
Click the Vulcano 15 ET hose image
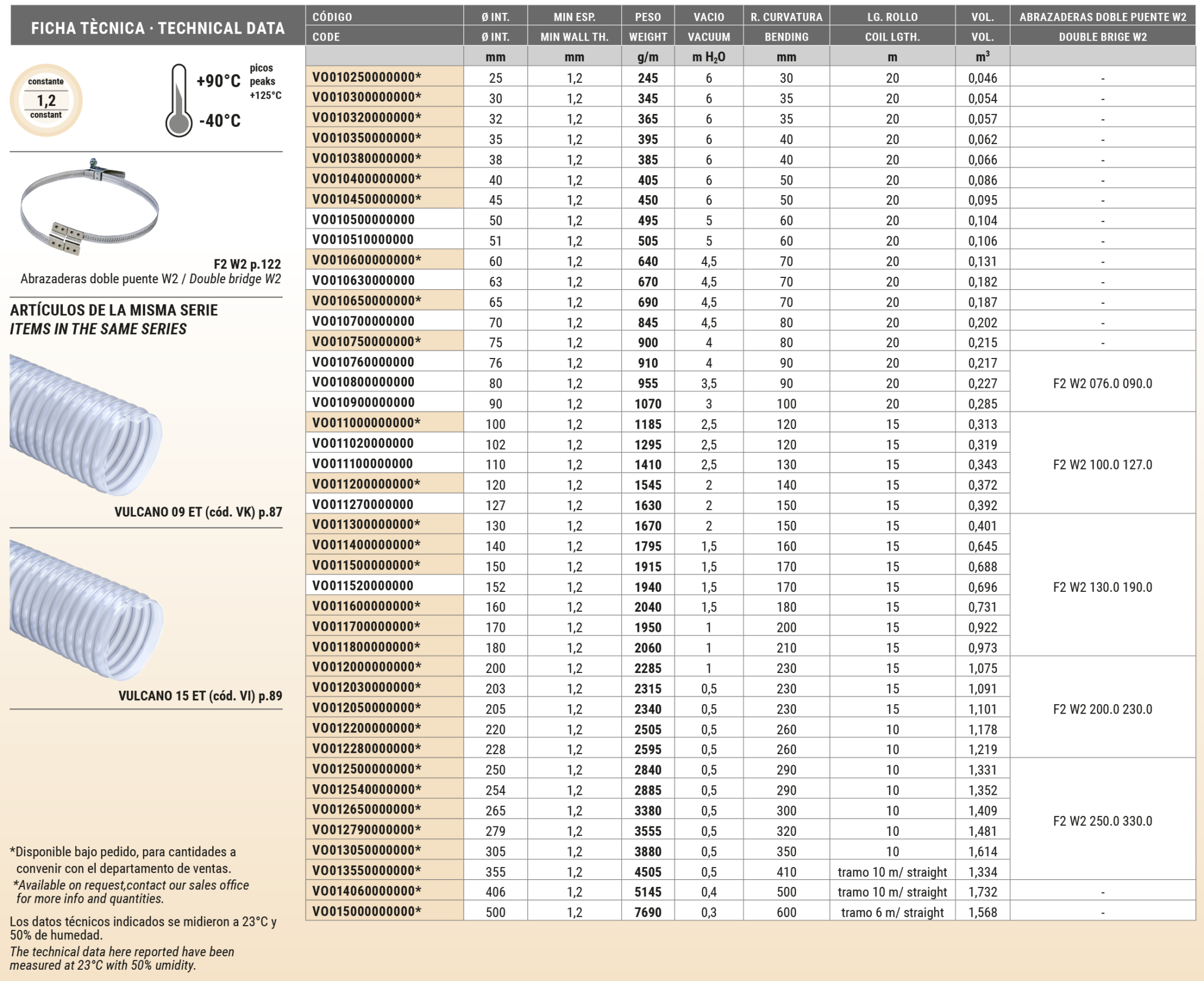click(x=86, y=610)
